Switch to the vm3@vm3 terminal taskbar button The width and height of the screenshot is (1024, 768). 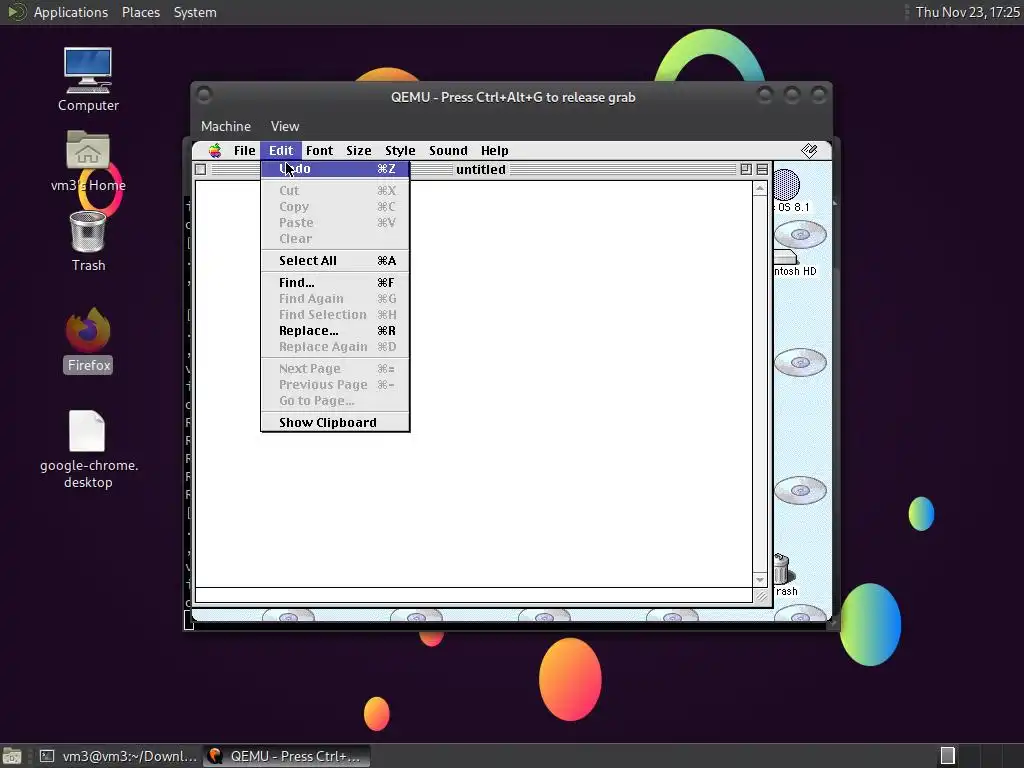point(118,756)
